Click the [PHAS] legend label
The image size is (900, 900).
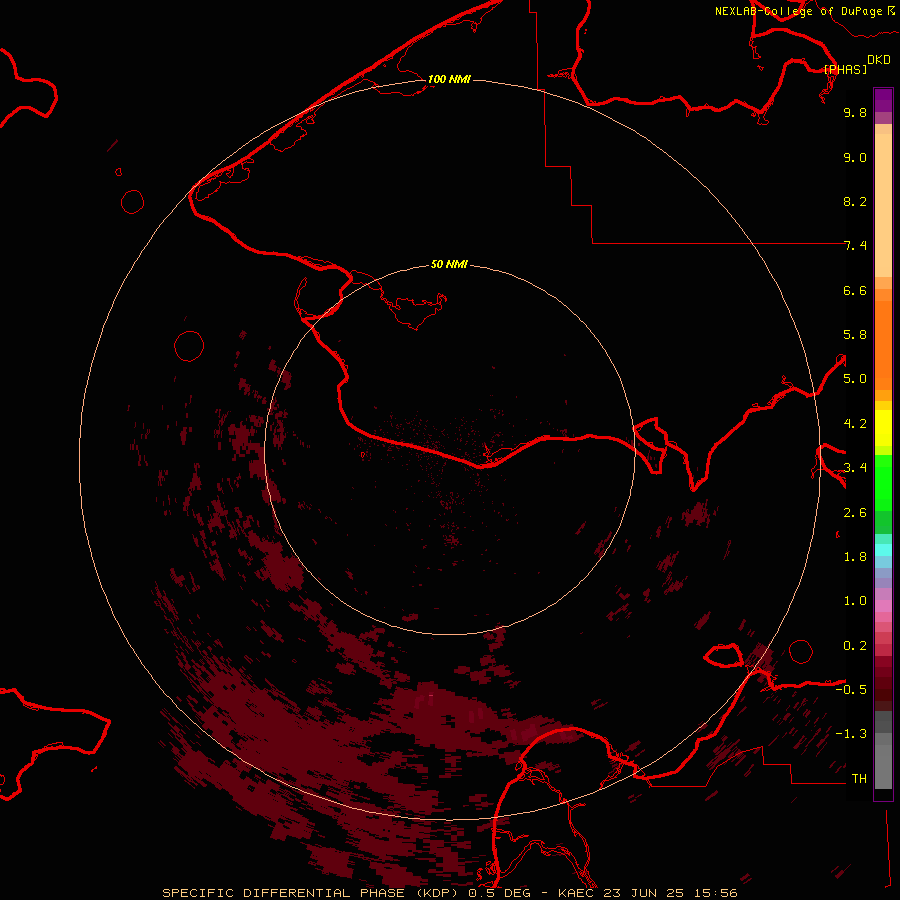click(845, 69)
